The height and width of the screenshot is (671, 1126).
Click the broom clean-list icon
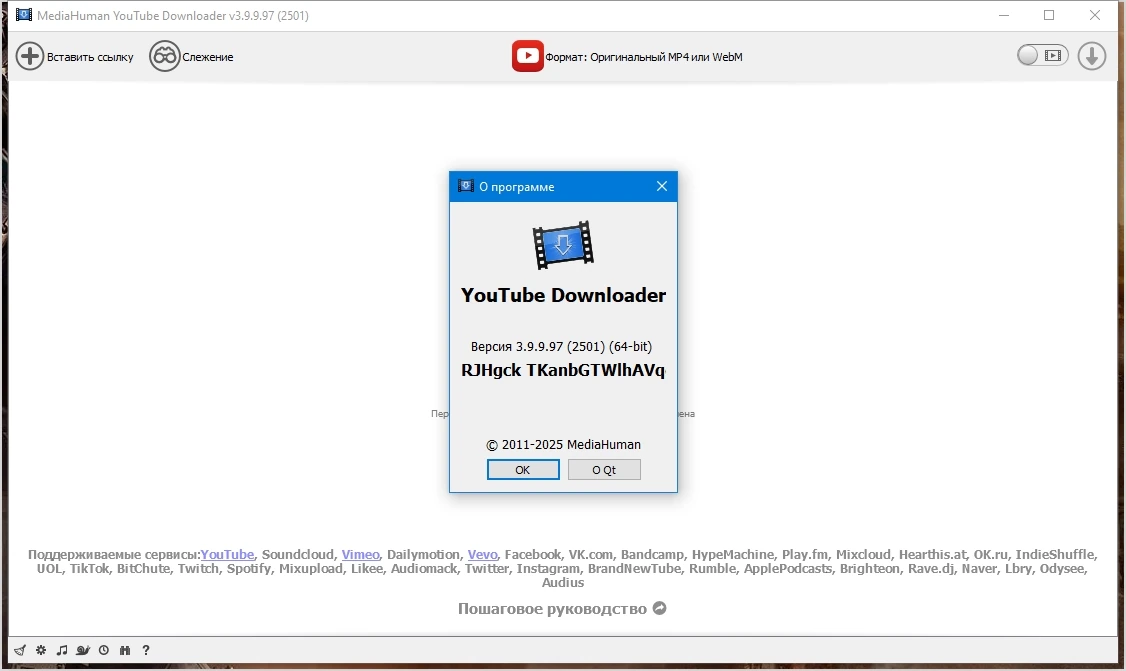pos(20,650)
